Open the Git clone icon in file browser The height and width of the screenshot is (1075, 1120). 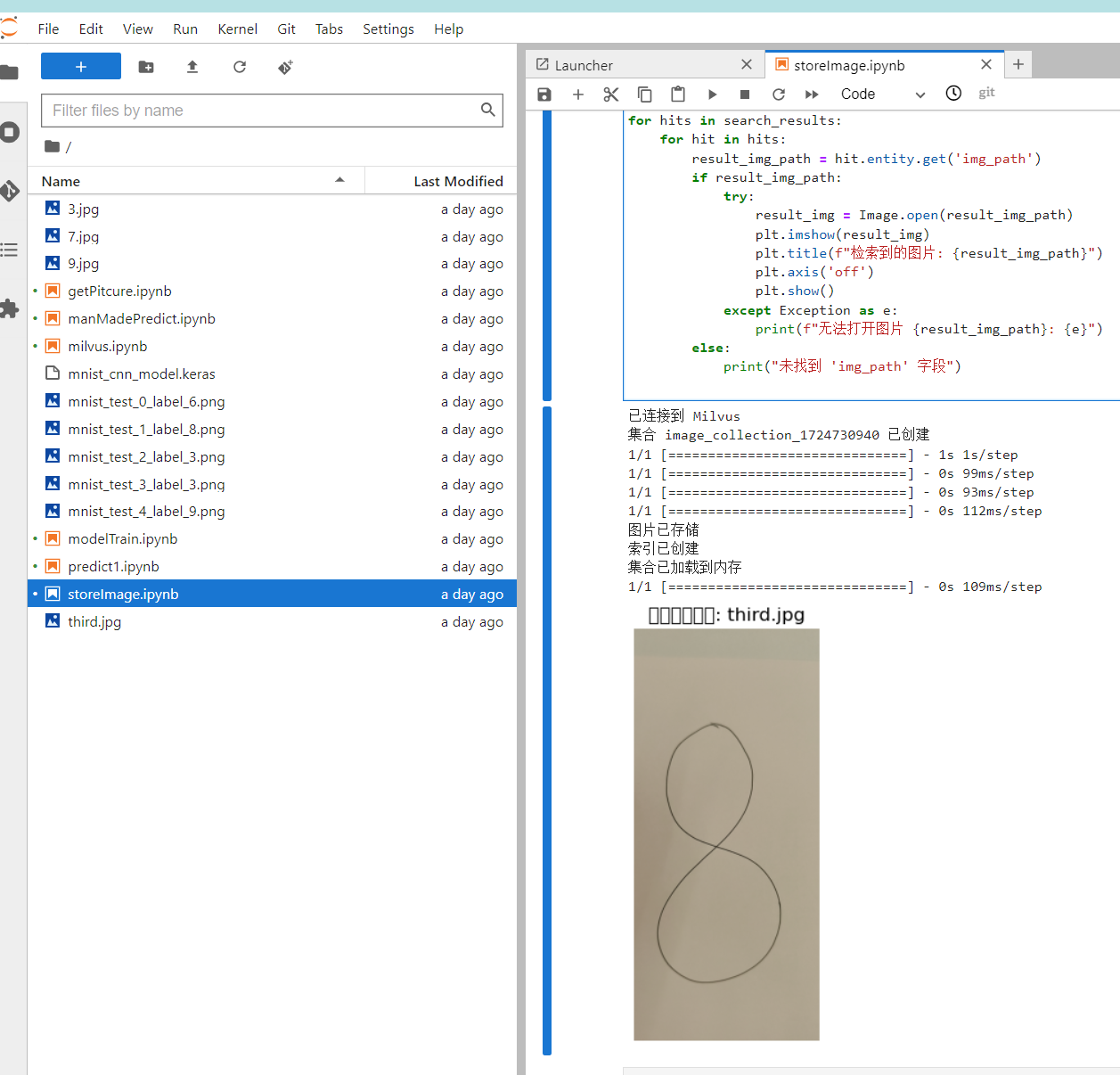point(286,67)
